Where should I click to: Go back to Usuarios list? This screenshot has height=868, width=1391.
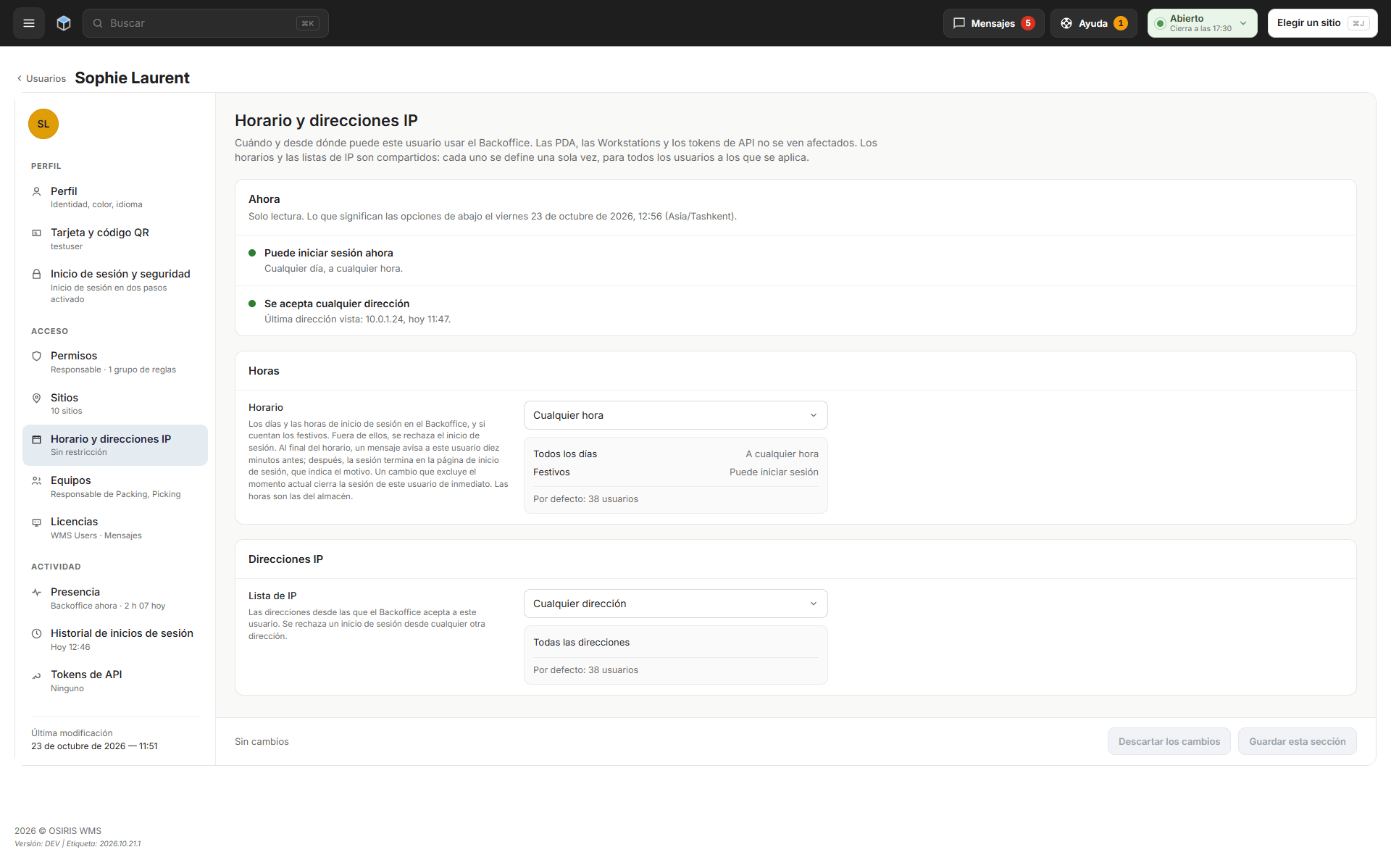41,78
